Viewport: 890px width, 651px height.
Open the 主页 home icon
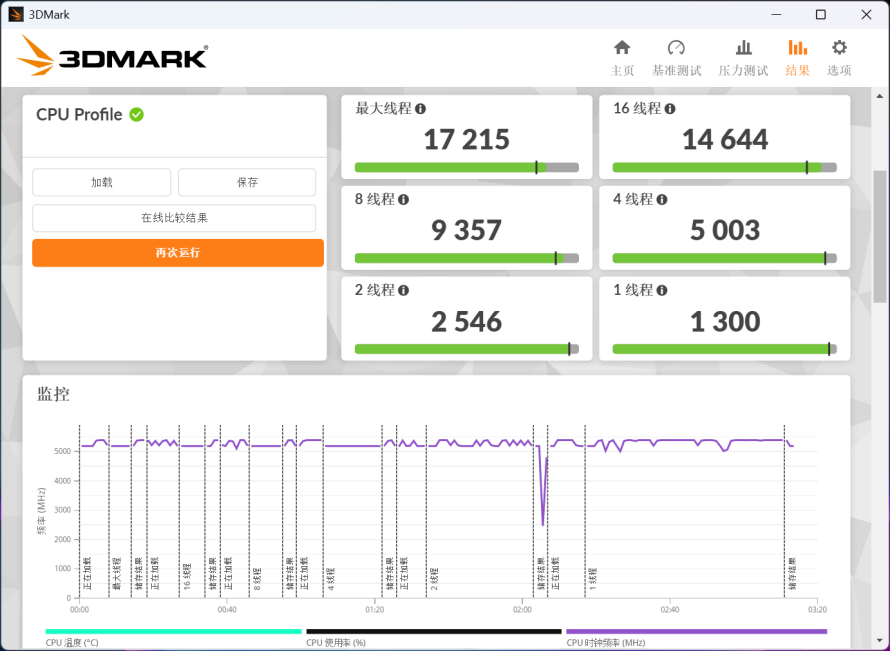pos(622,48)
